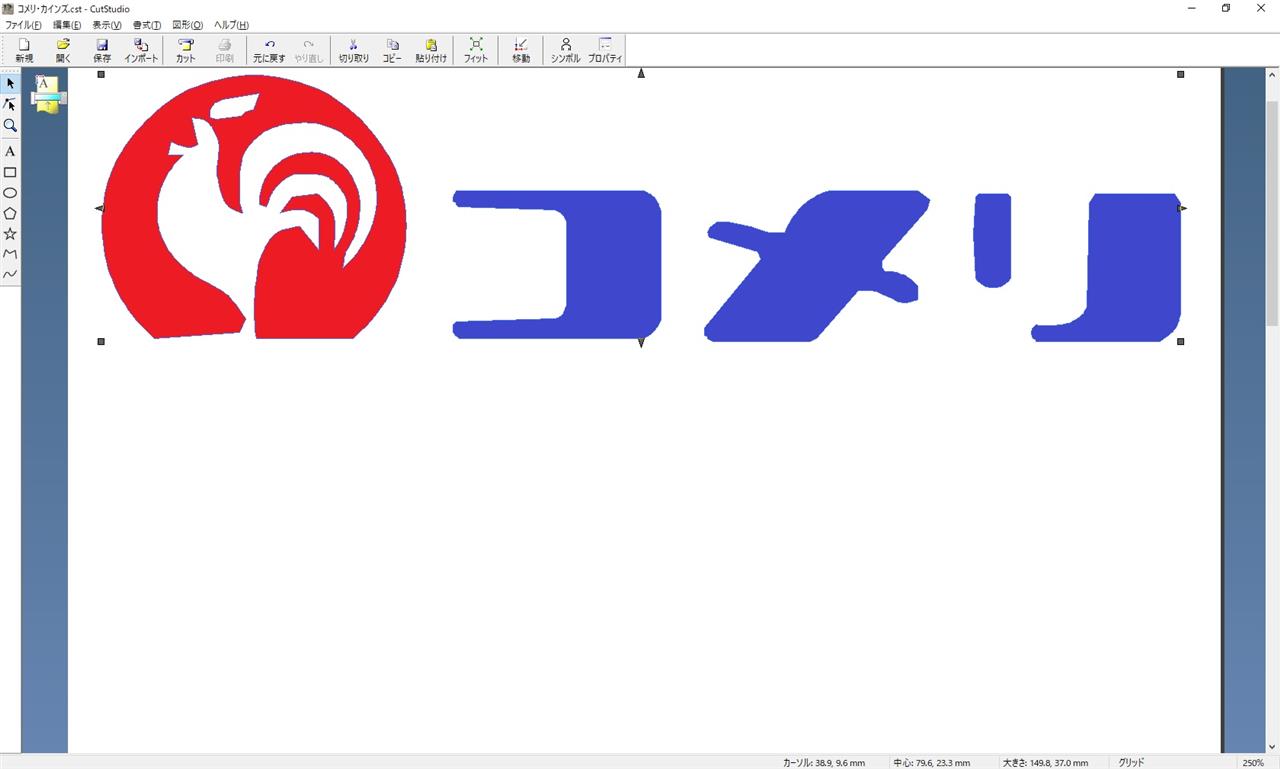Click the printer setup icon on canvas

click(48, 95)
